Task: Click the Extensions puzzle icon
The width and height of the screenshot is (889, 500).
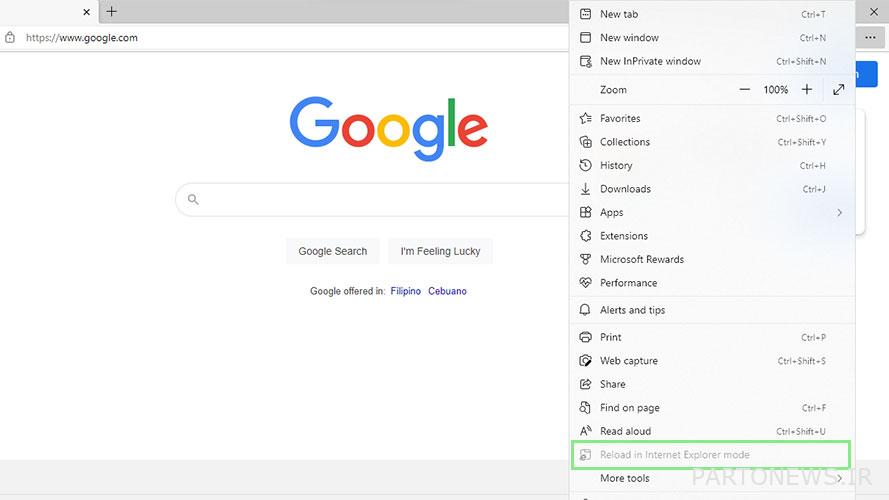Action: [x=586, y=236]
